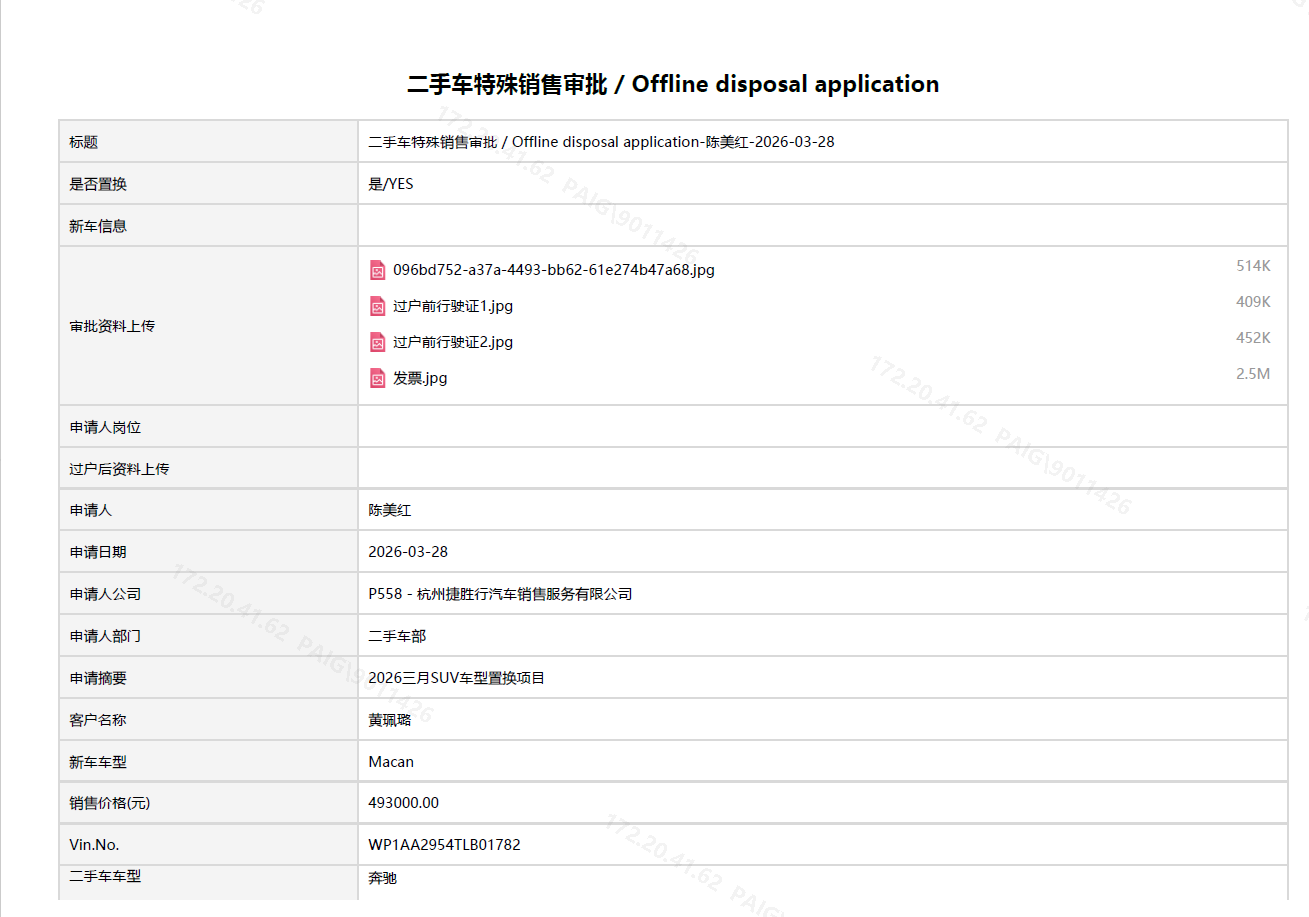
Task: Select the Vin.No. value WP1AA2954TLB01782
Action: coord(444,845)
